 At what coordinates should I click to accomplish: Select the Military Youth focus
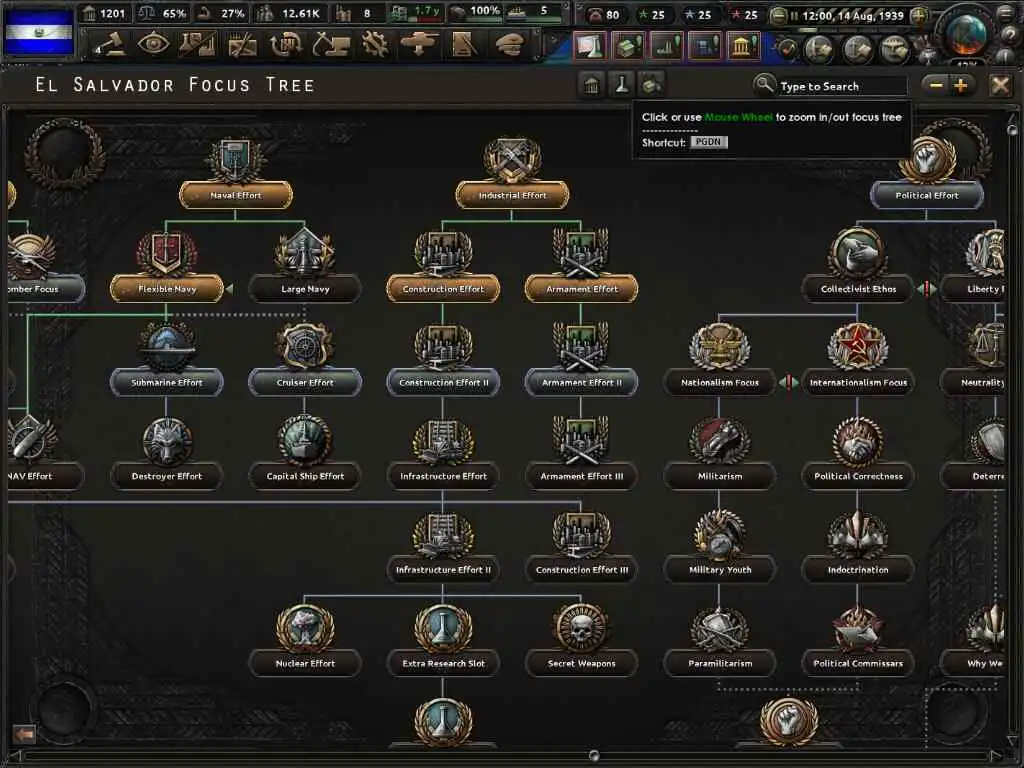pyautogui.click(x=720, y=569)
